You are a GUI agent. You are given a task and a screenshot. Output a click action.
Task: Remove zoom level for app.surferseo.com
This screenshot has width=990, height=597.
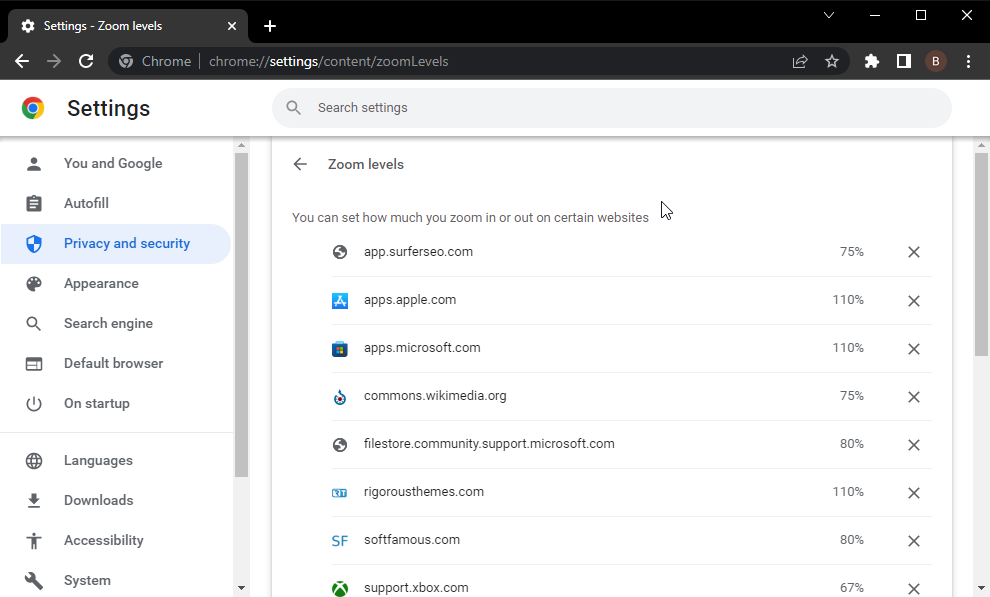coord(914,252)
